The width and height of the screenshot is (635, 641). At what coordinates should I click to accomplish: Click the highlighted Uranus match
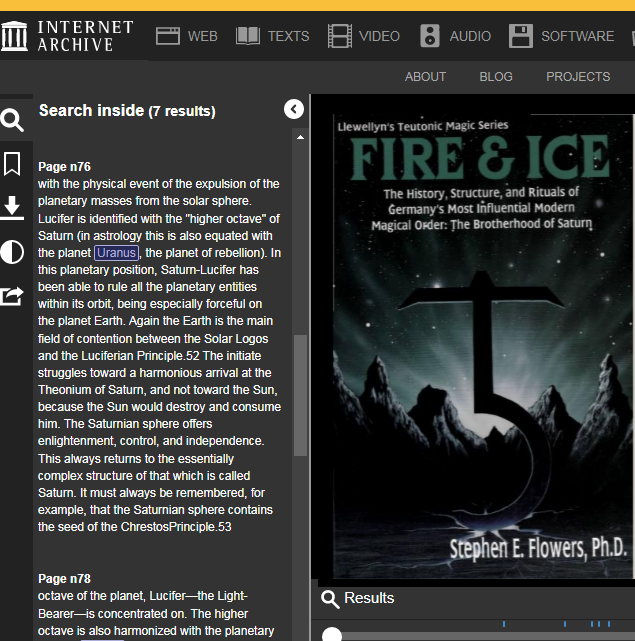[x=117, y=253]
